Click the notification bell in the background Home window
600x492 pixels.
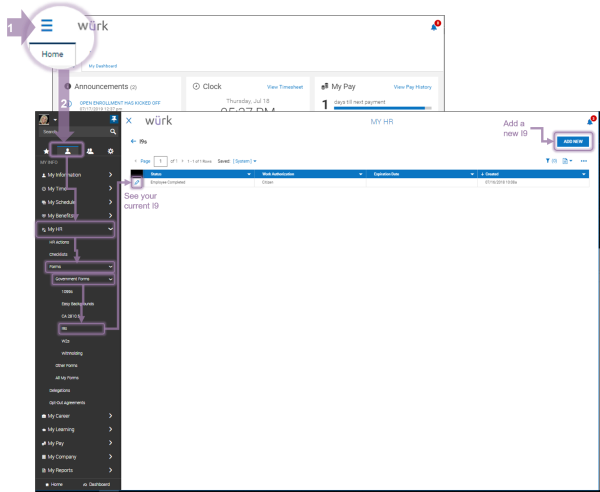(434, 27)
